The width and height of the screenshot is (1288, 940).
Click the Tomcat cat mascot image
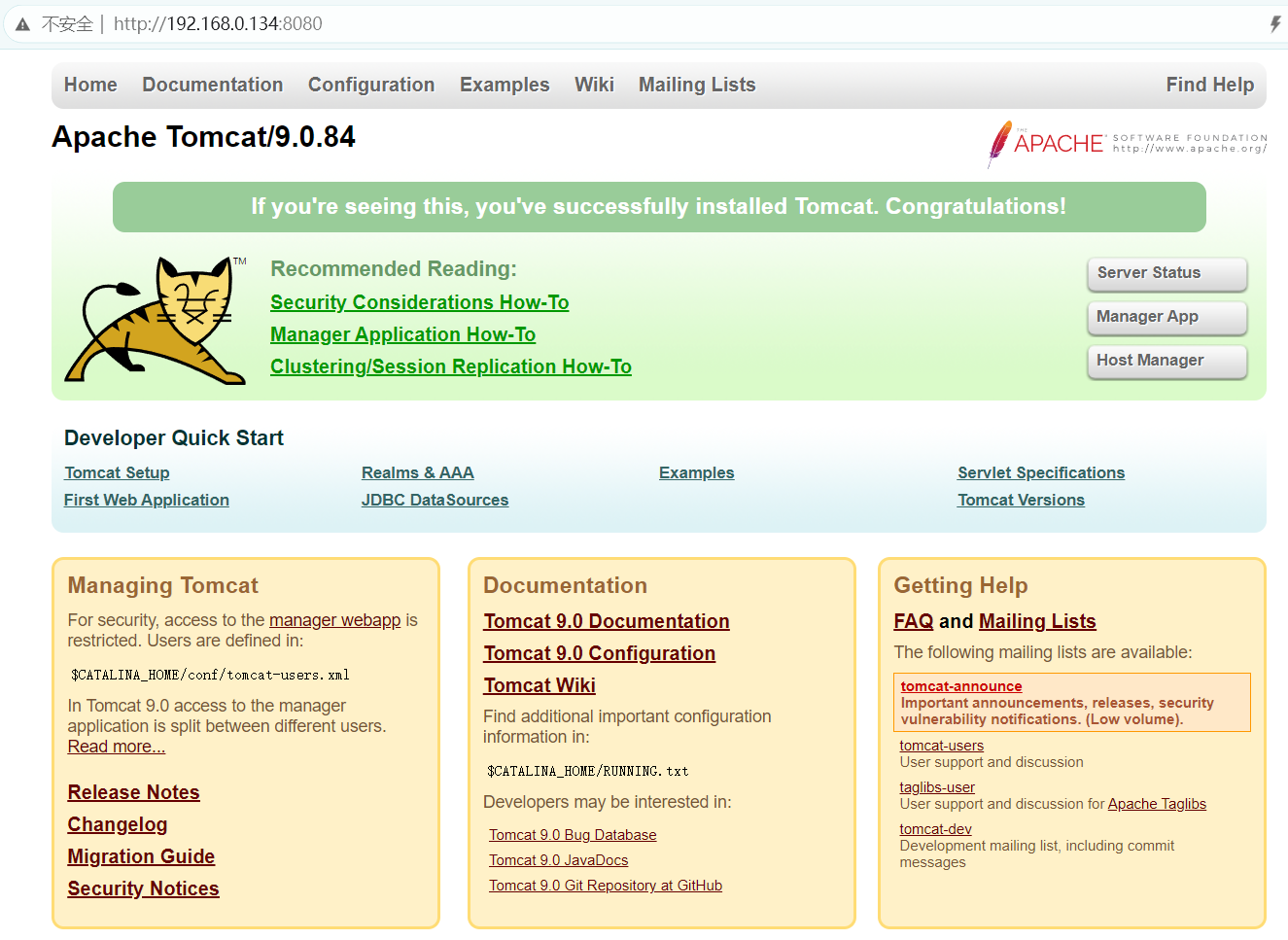click(156, 320)
